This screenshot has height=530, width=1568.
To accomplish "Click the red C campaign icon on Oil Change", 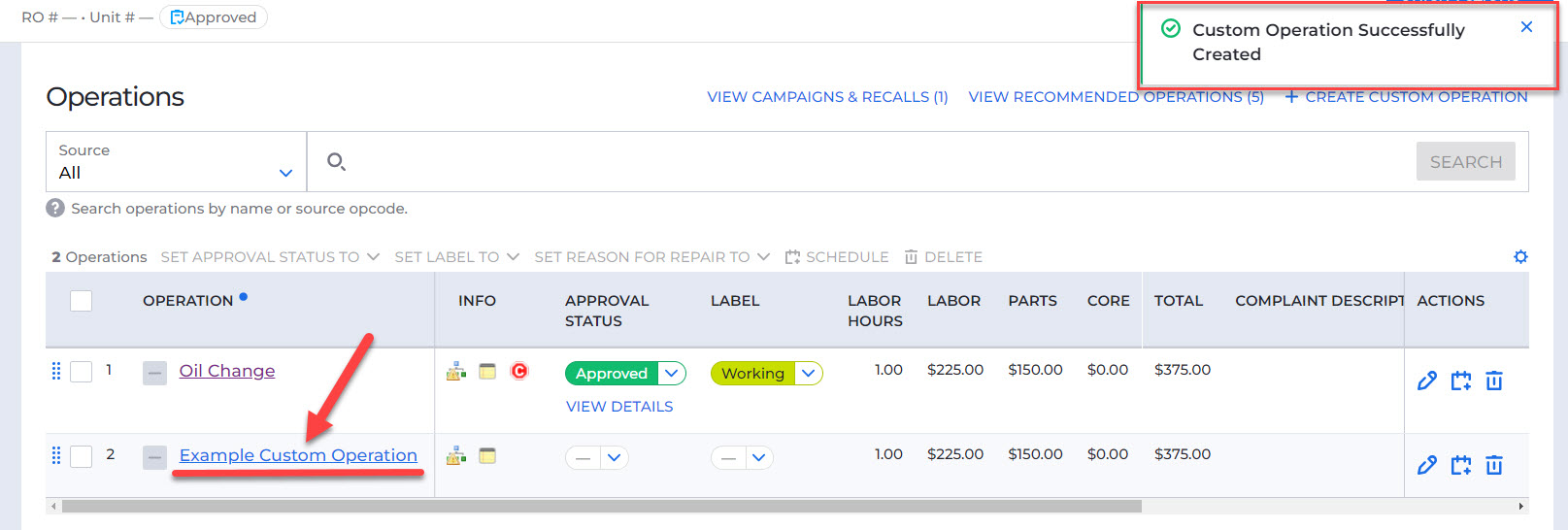I will tap(519, 371).
